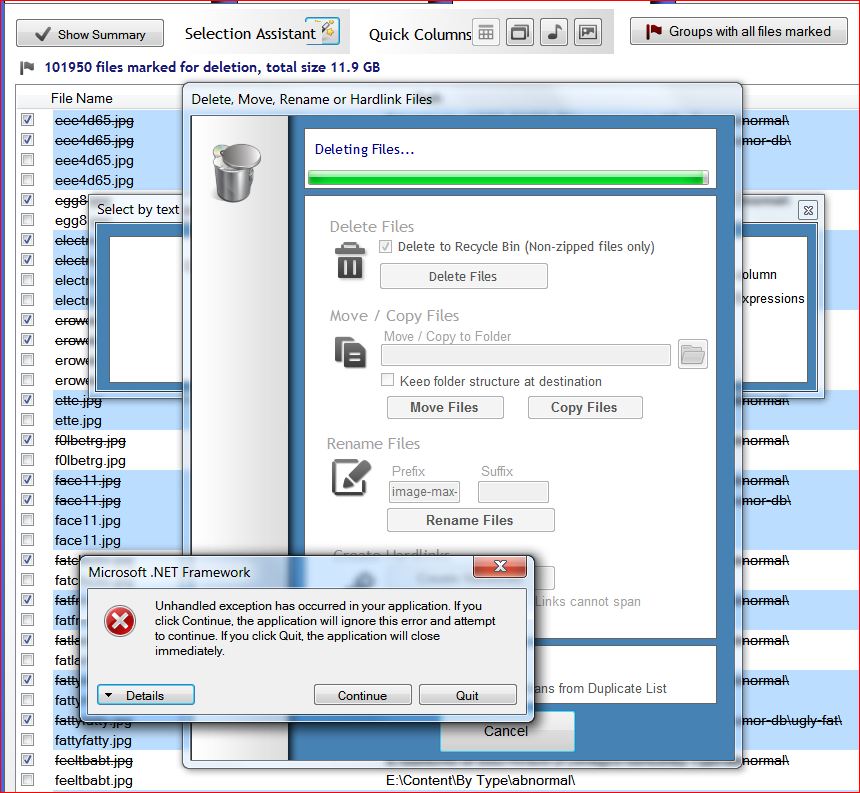
Task: Close the Select by text window
Action: pos(808,210)
